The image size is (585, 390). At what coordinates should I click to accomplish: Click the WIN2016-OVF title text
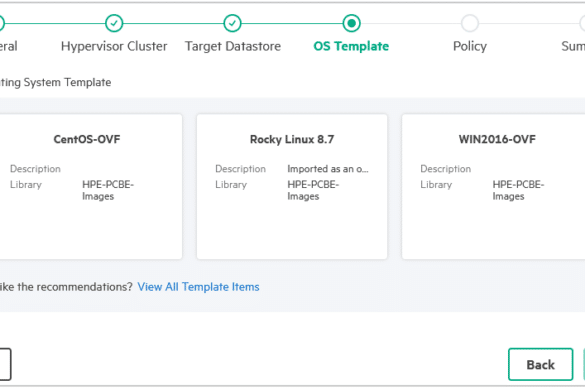point(497,139)
